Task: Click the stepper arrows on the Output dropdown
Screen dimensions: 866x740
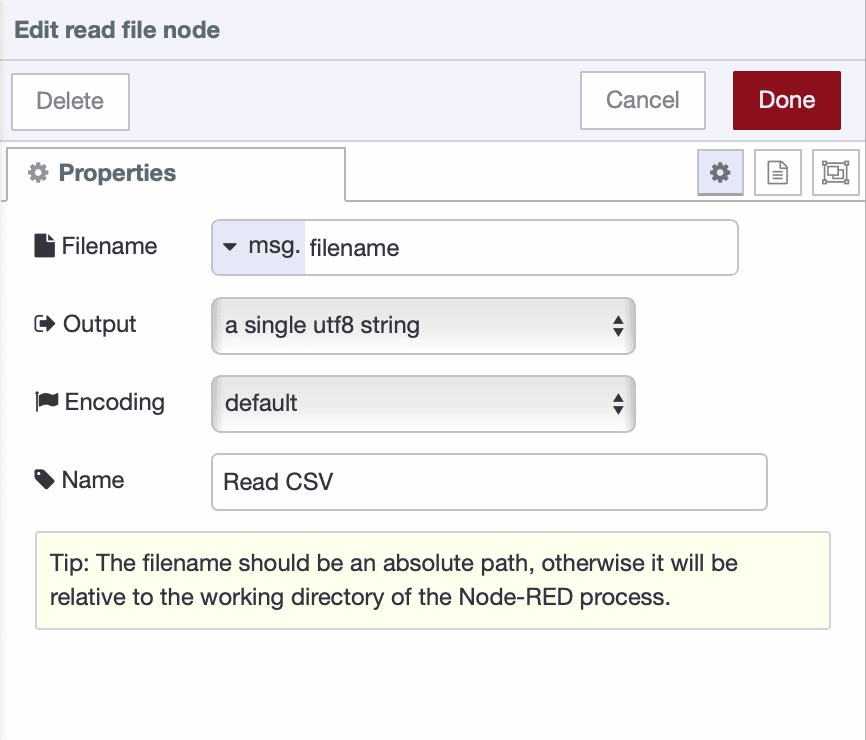Action: point(620,326)
